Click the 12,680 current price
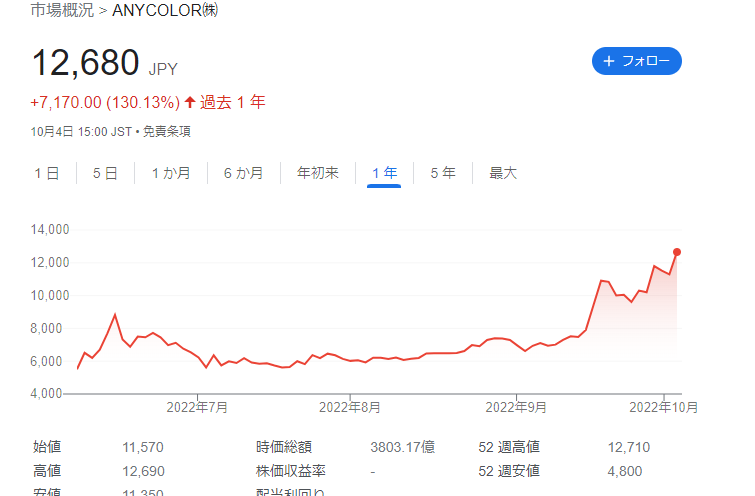This screenshot has height=496, width=755. [x=86, y=63]
